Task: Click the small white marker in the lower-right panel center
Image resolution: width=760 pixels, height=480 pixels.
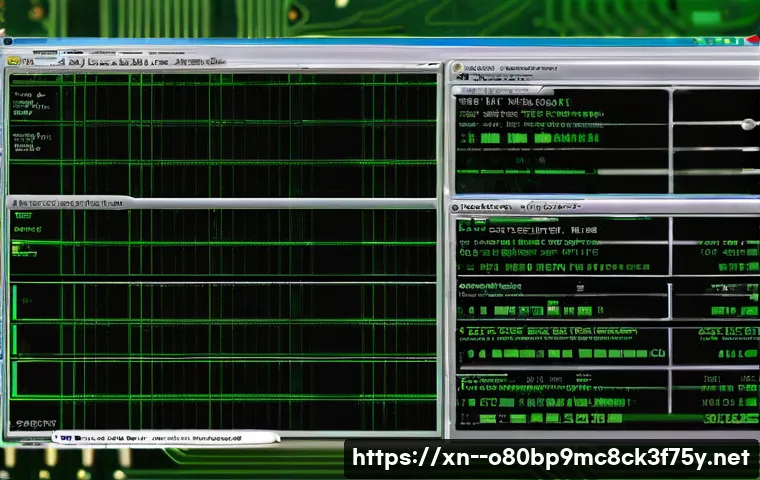Action: pyautogui.click(x=578, y=288)
